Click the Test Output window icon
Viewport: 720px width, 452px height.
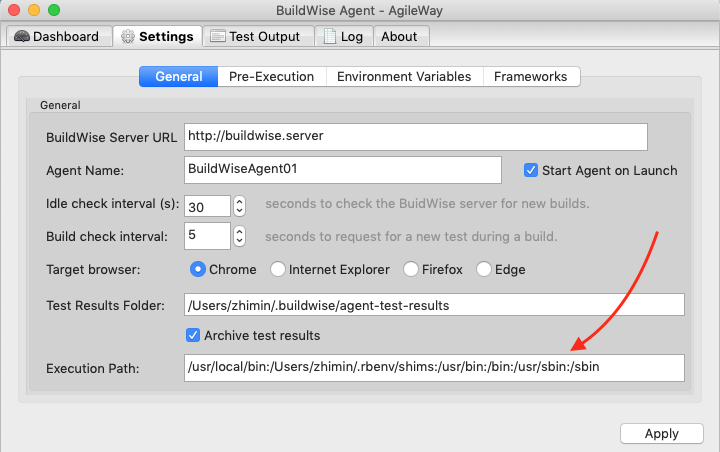point(218,36)
